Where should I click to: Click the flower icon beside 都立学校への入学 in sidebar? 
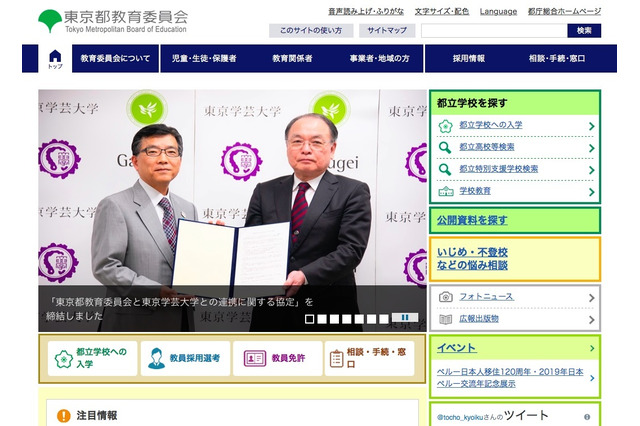[x=445, y=126]
